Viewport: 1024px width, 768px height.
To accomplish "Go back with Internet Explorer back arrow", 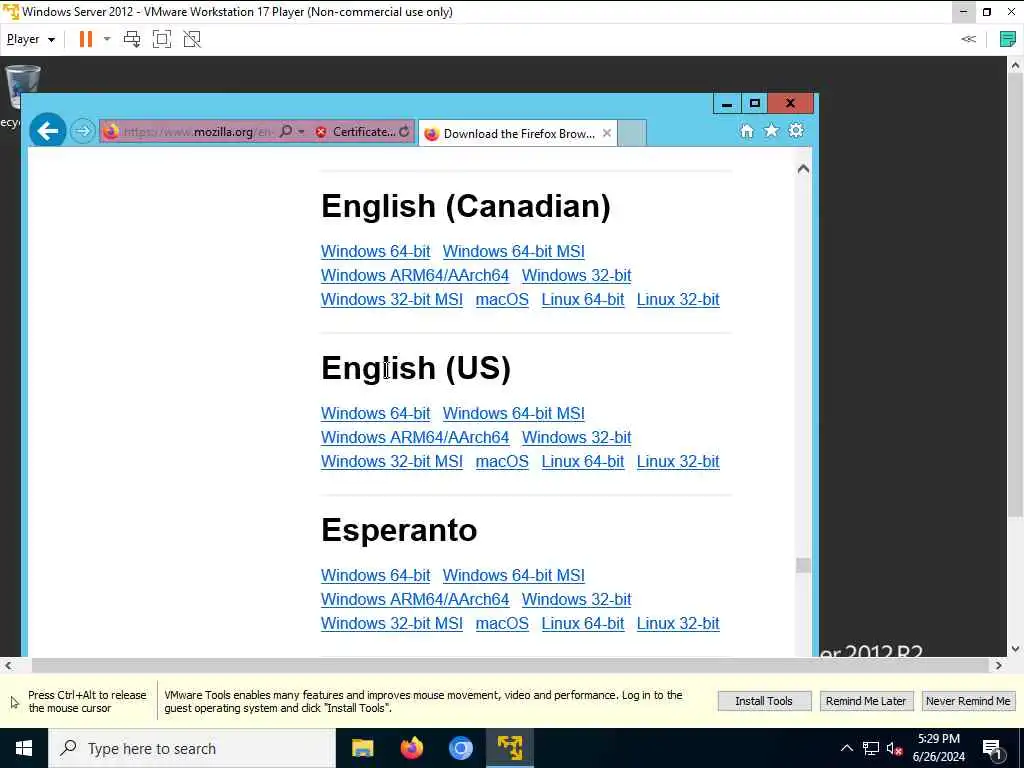I will 48,131.
